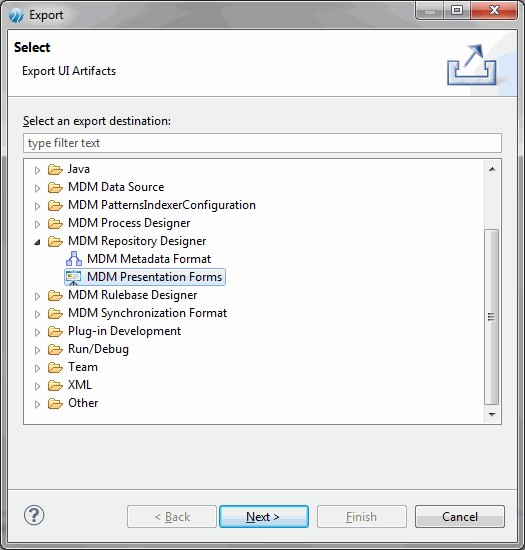This screenshot has width=525, height=550.
Task: Select the Run/Debug label
Action: click(99, 349)
